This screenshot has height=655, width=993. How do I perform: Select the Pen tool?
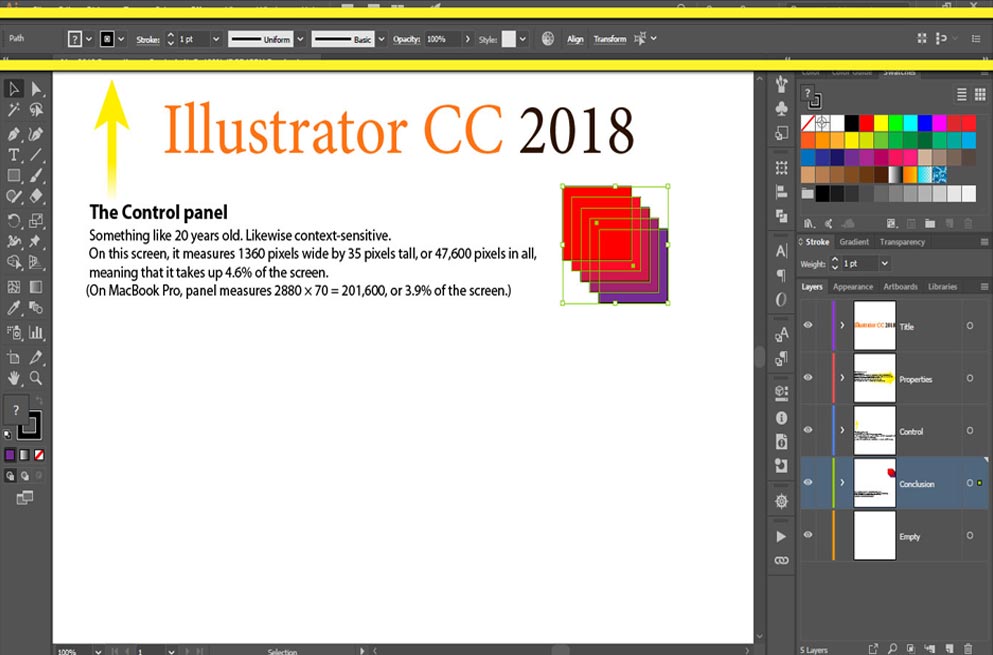click(x=14, y=134)
